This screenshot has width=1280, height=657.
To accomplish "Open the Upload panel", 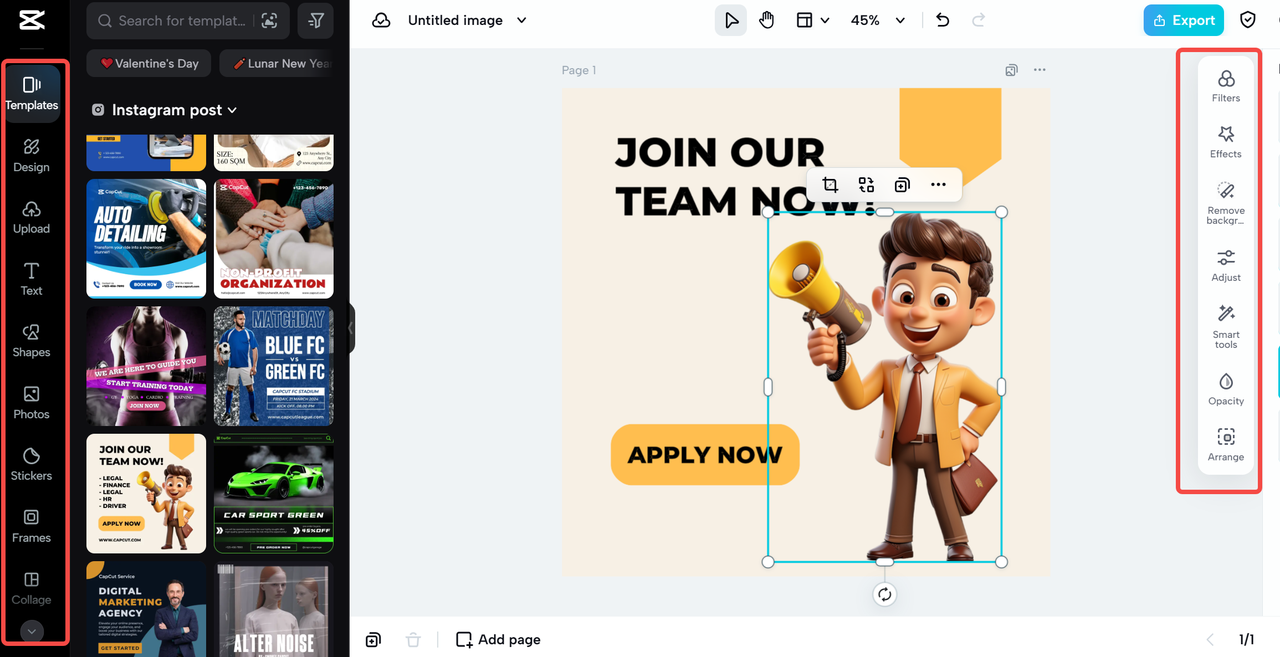I will click(x=32, y=217).
